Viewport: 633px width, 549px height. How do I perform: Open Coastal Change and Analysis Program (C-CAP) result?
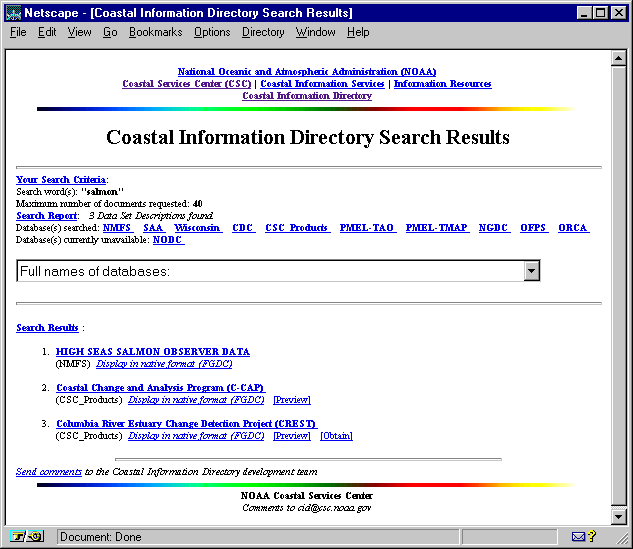[160, 388]
